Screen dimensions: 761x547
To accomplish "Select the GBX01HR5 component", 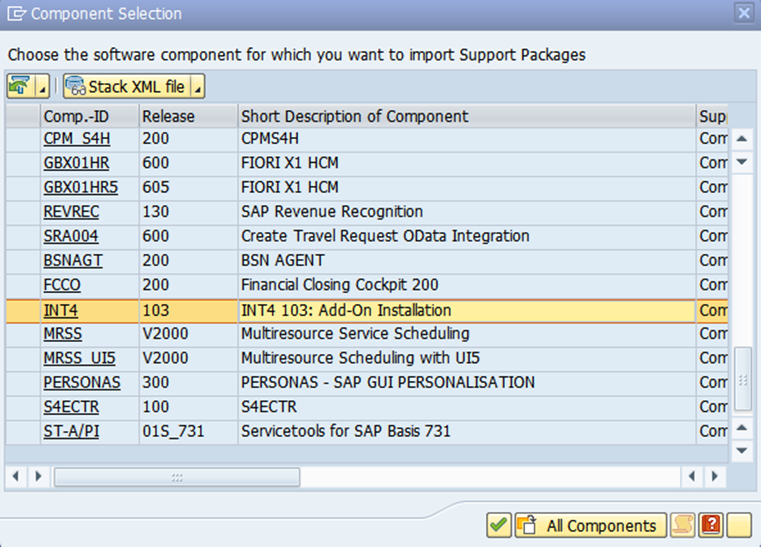I will [81, 187].
